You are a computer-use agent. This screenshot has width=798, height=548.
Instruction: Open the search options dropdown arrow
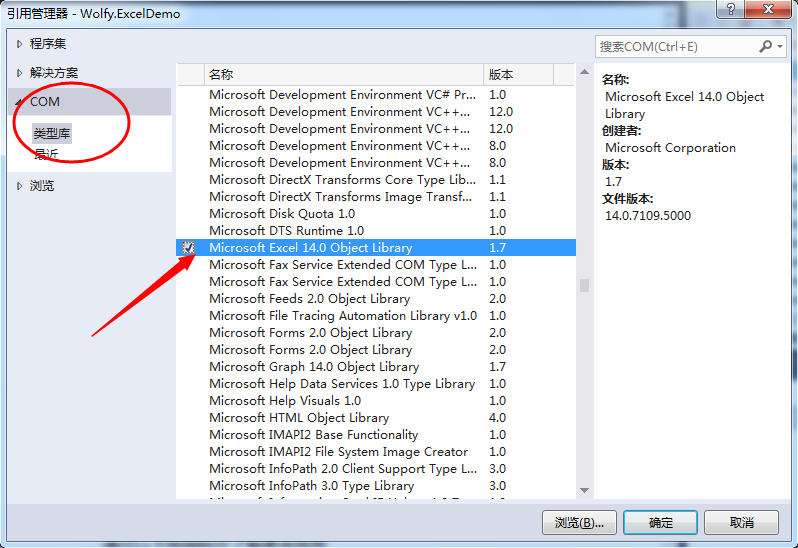click(x=780, y=47)
